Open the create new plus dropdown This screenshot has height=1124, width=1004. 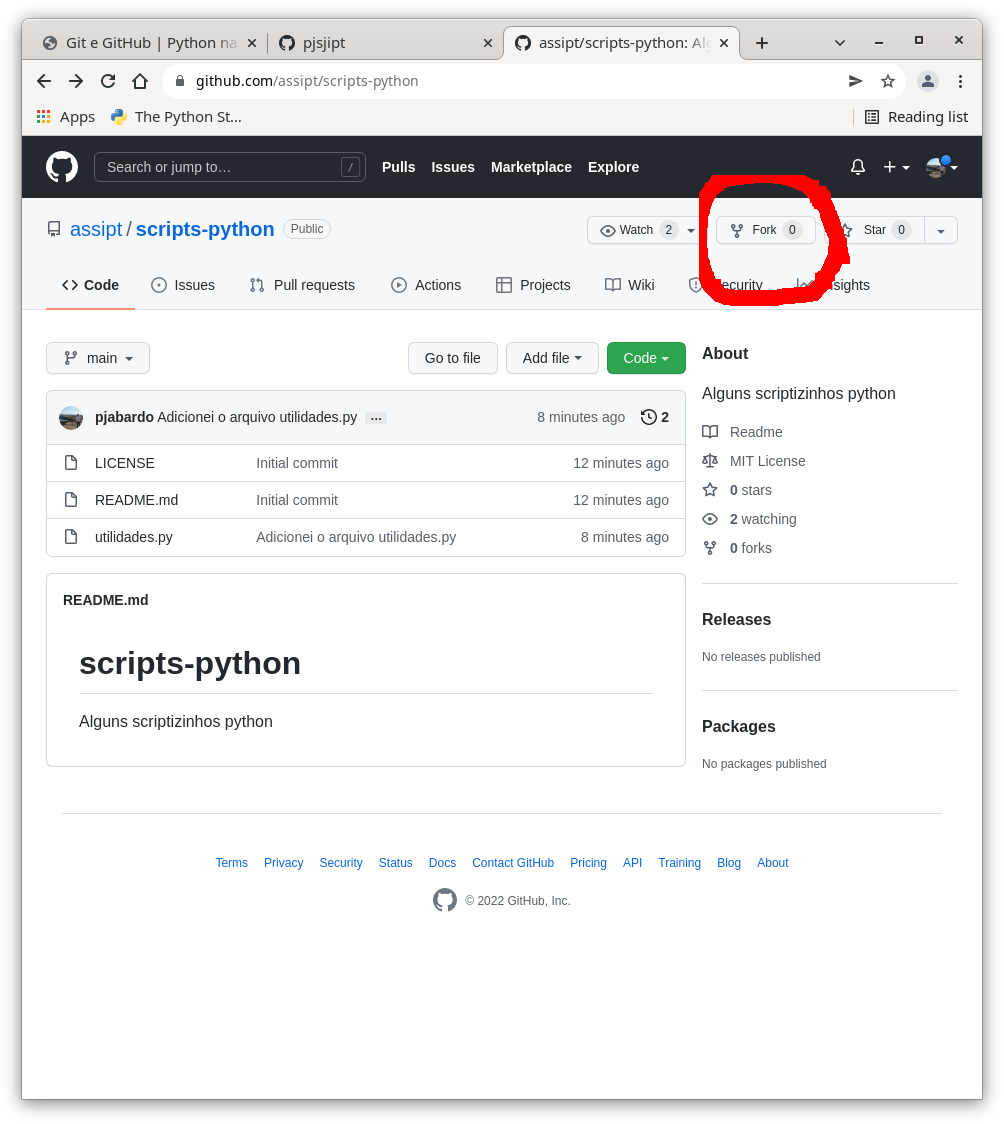[x=896, y=167]
